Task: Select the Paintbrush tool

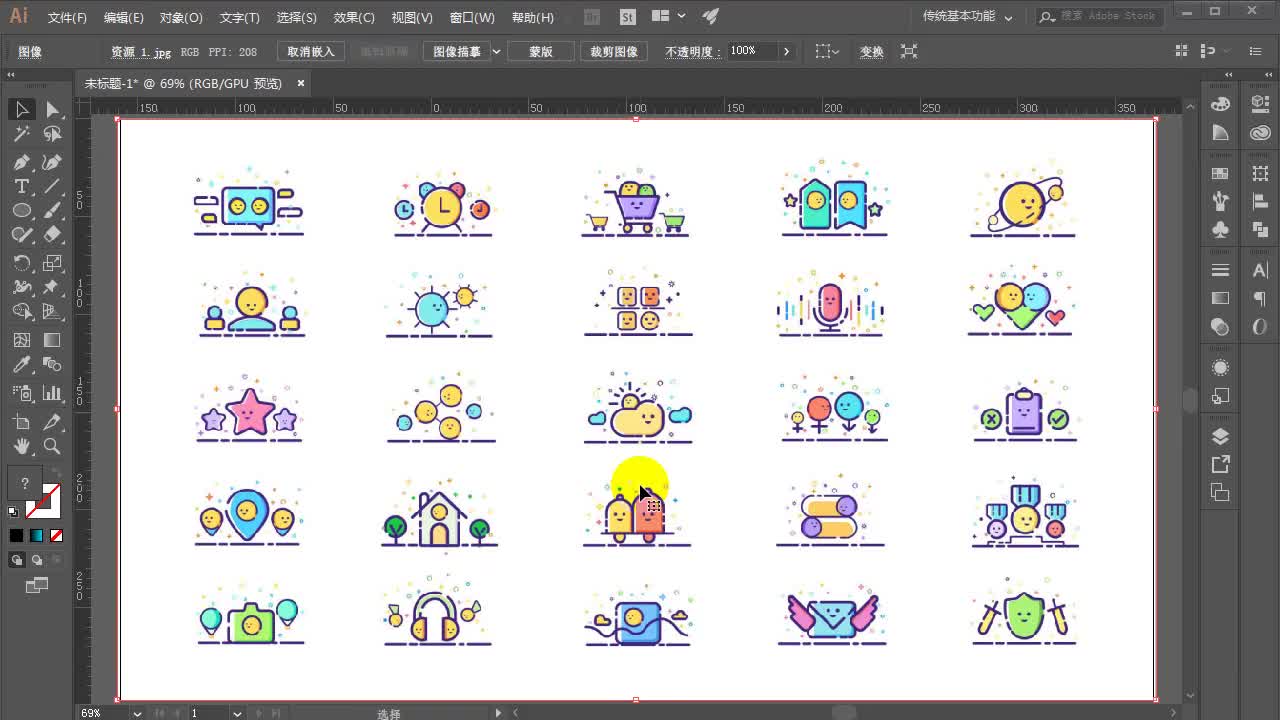Action: click(52, 211)
